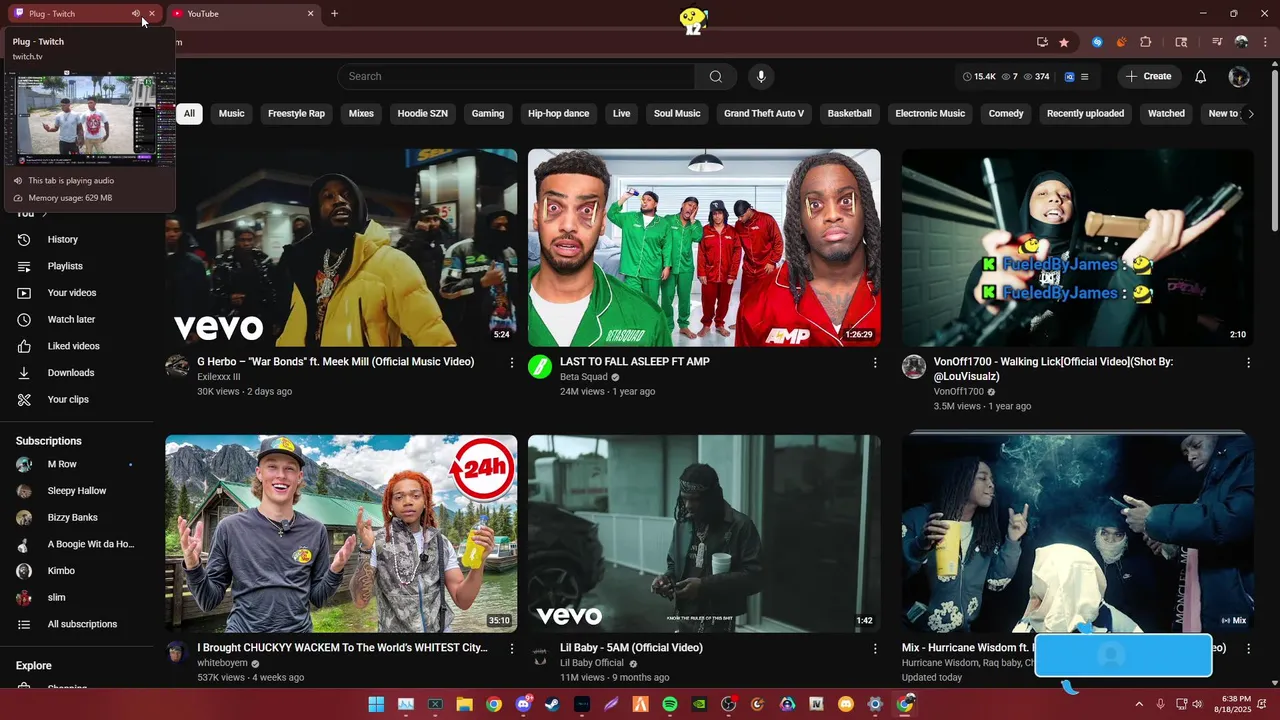Image resolution: width=1280 pixels, height=720 pixels.
Task: Select the Music filter chip
Action: tap(232, 113)
